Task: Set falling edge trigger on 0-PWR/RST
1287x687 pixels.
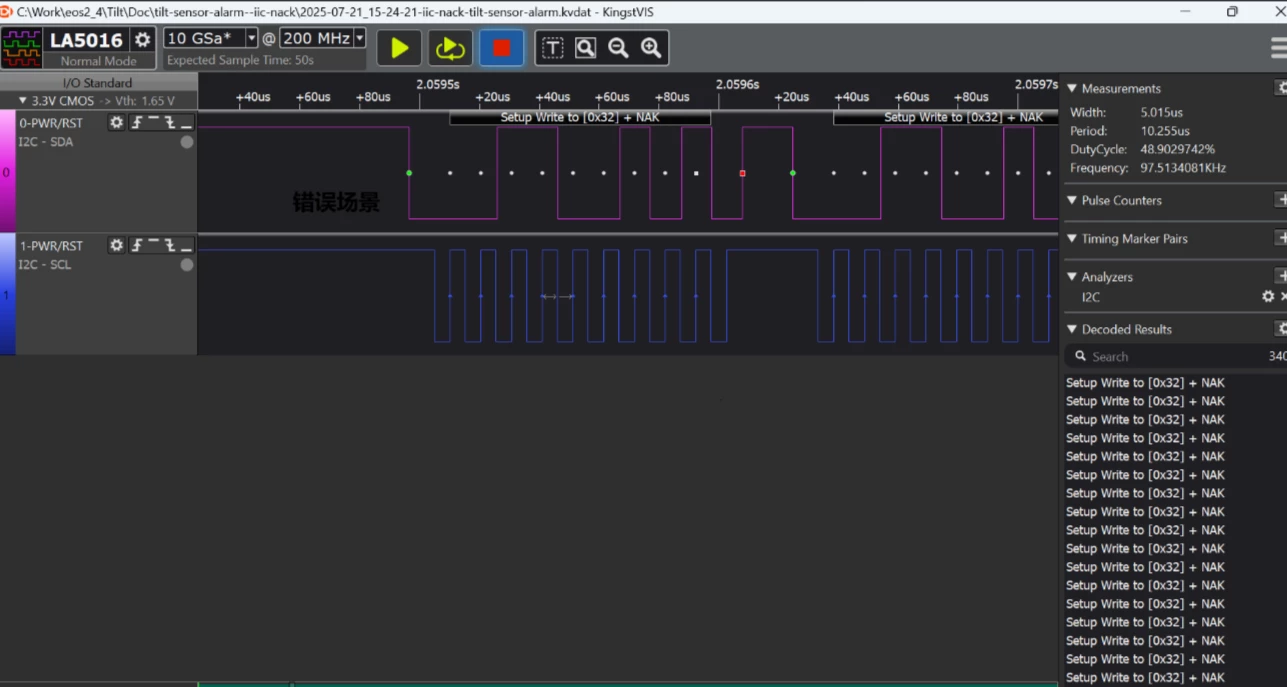Action: coord(170,122)
